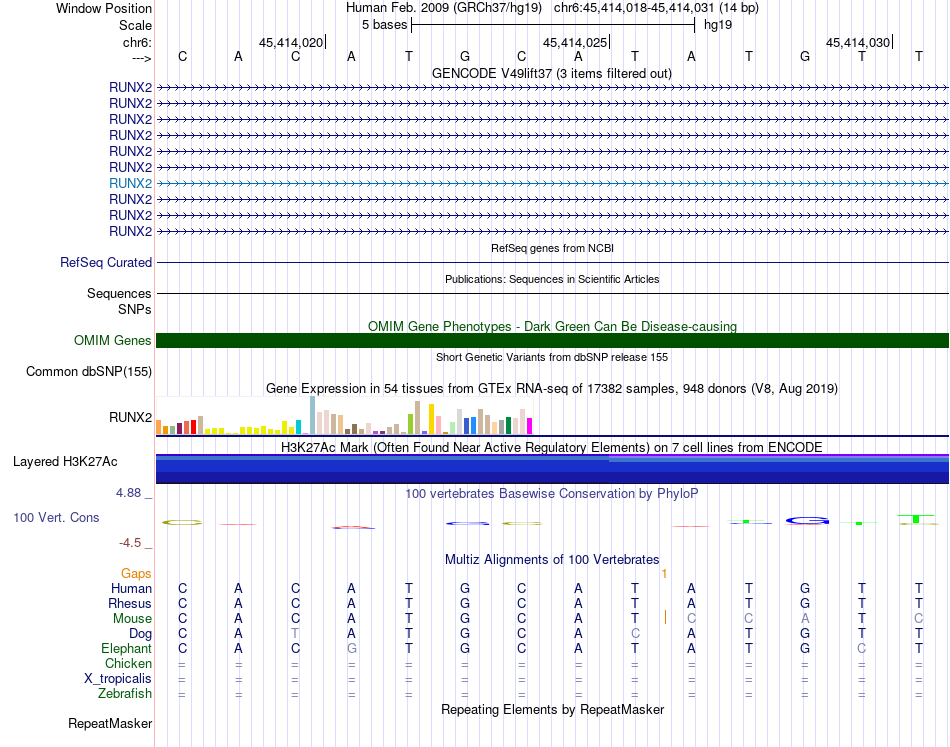Click the 'RefSeq genes from NCBI' title
The width and height of the screenshot is (950, 747).
tap(552, 248)
